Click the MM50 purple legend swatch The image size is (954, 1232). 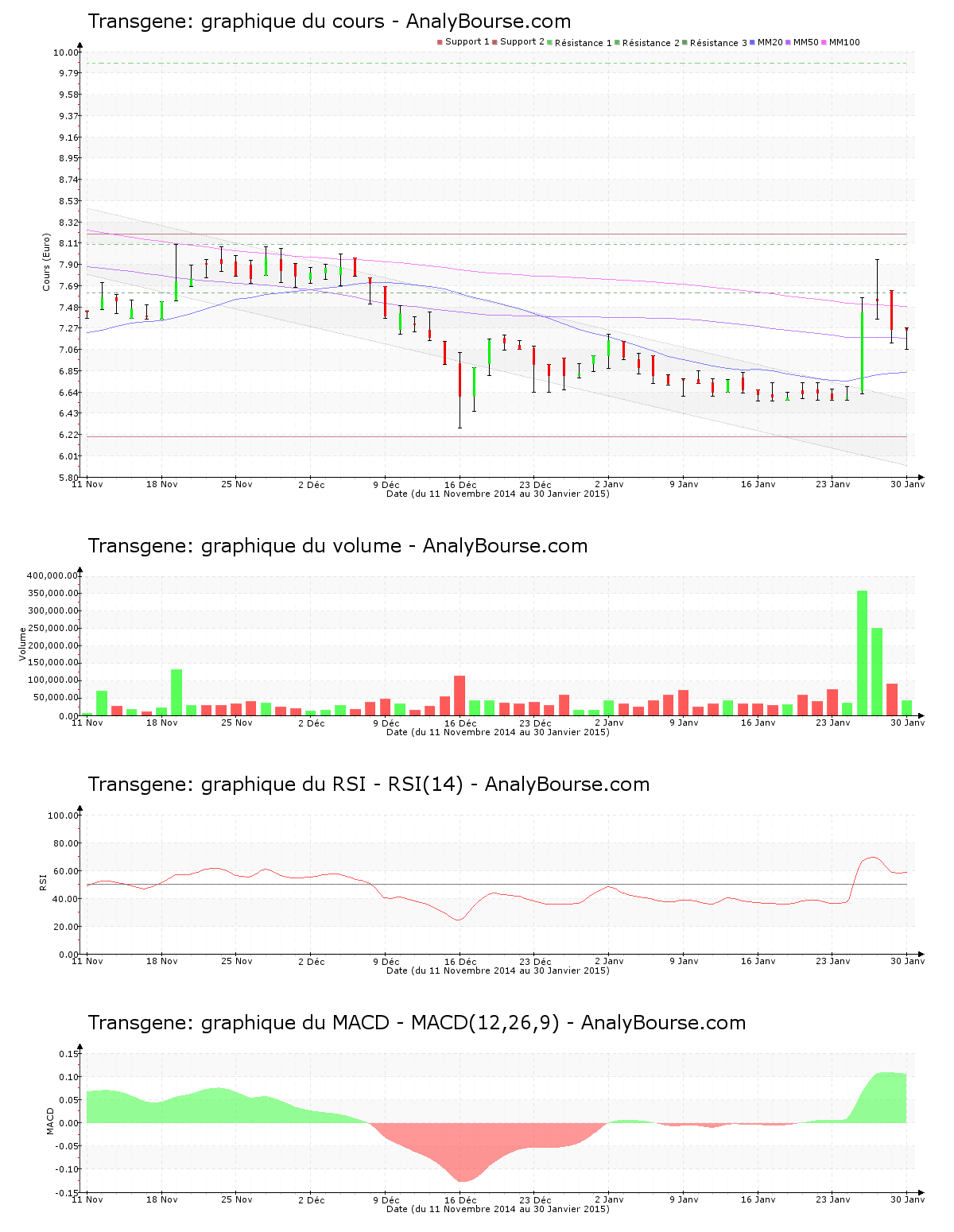coord(789,42)
